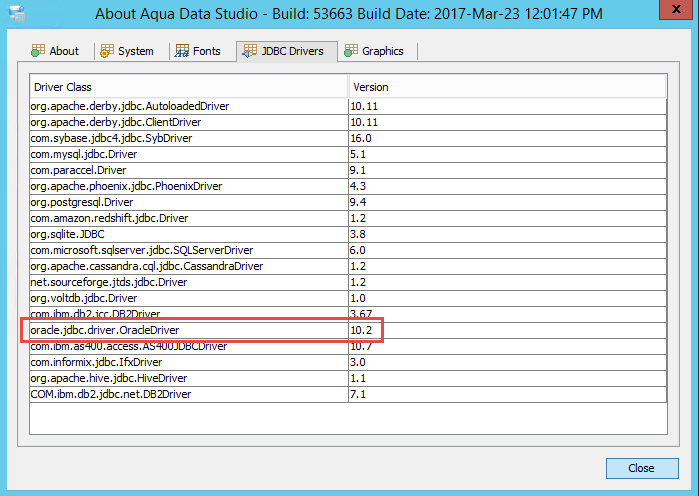Click the Phoenix version 4.3 cell
Image resolution: width=699 pixels, height=496 pixels.
[507, 186]
